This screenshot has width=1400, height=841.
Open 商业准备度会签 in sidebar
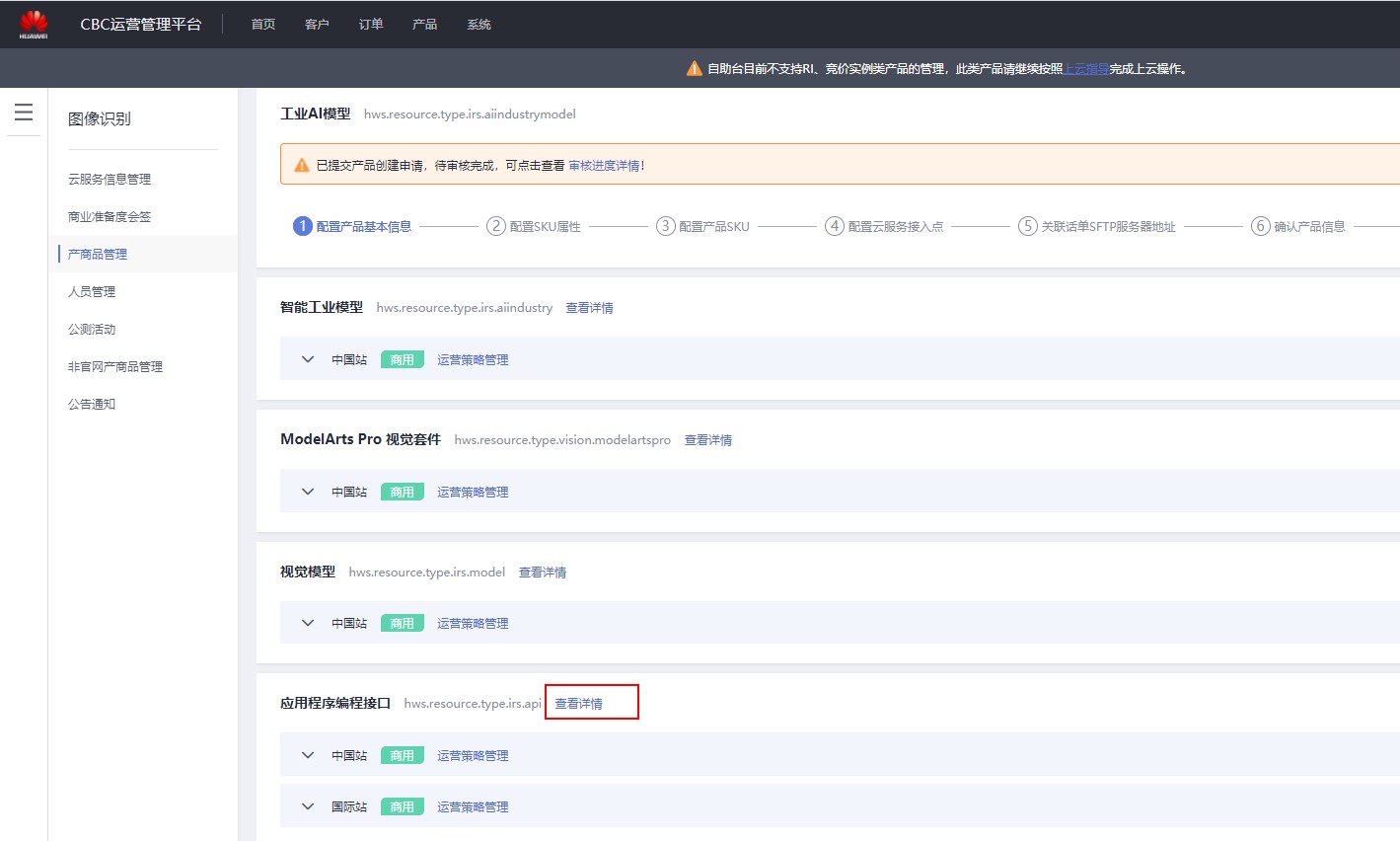[x=110, y=217]
